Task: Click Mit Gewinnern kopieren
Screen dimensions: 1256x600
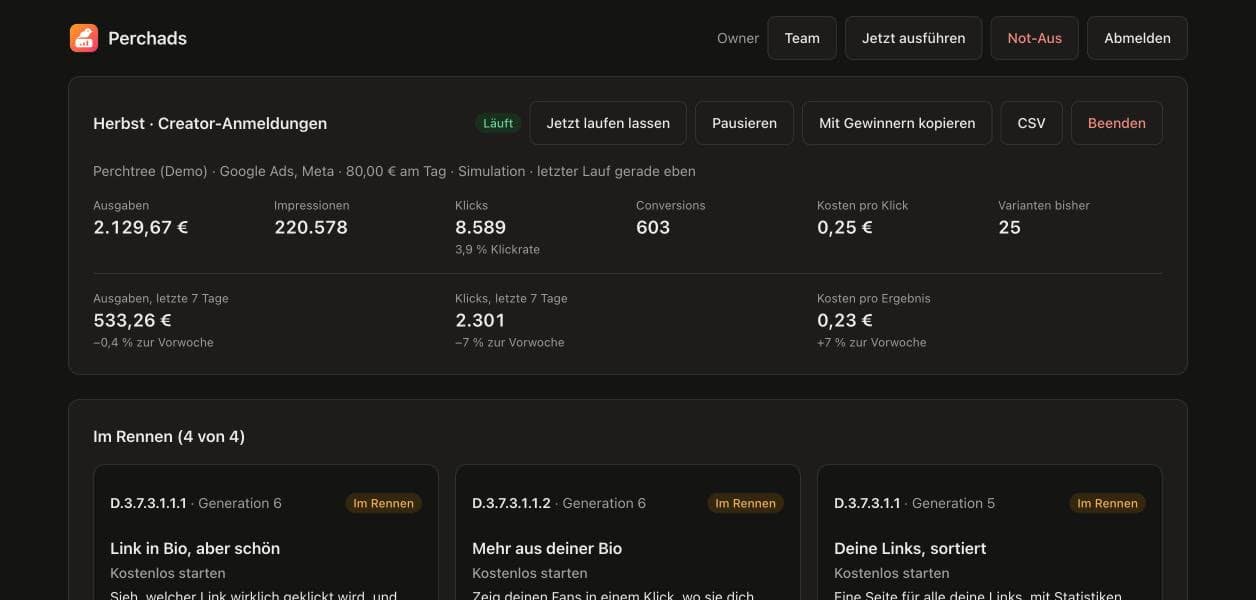Action: tap(897, 123)
